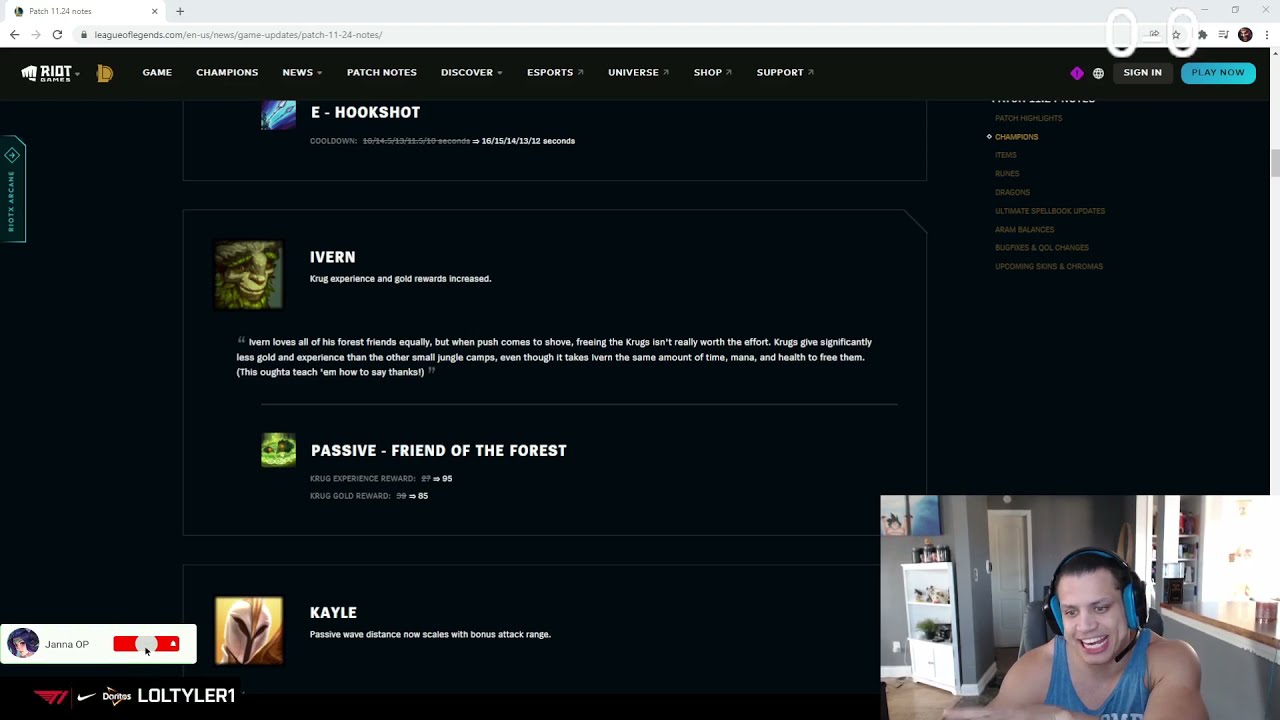
Task: Open the Chrome three-dot menu
Action: click(x=1267, y=35)
